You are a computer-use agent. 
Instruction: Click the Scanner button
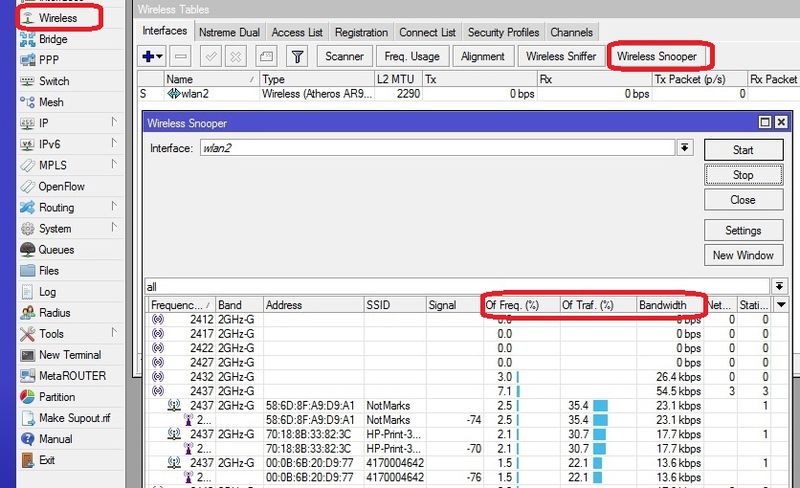pyautogui.click(x=344, y=56)
